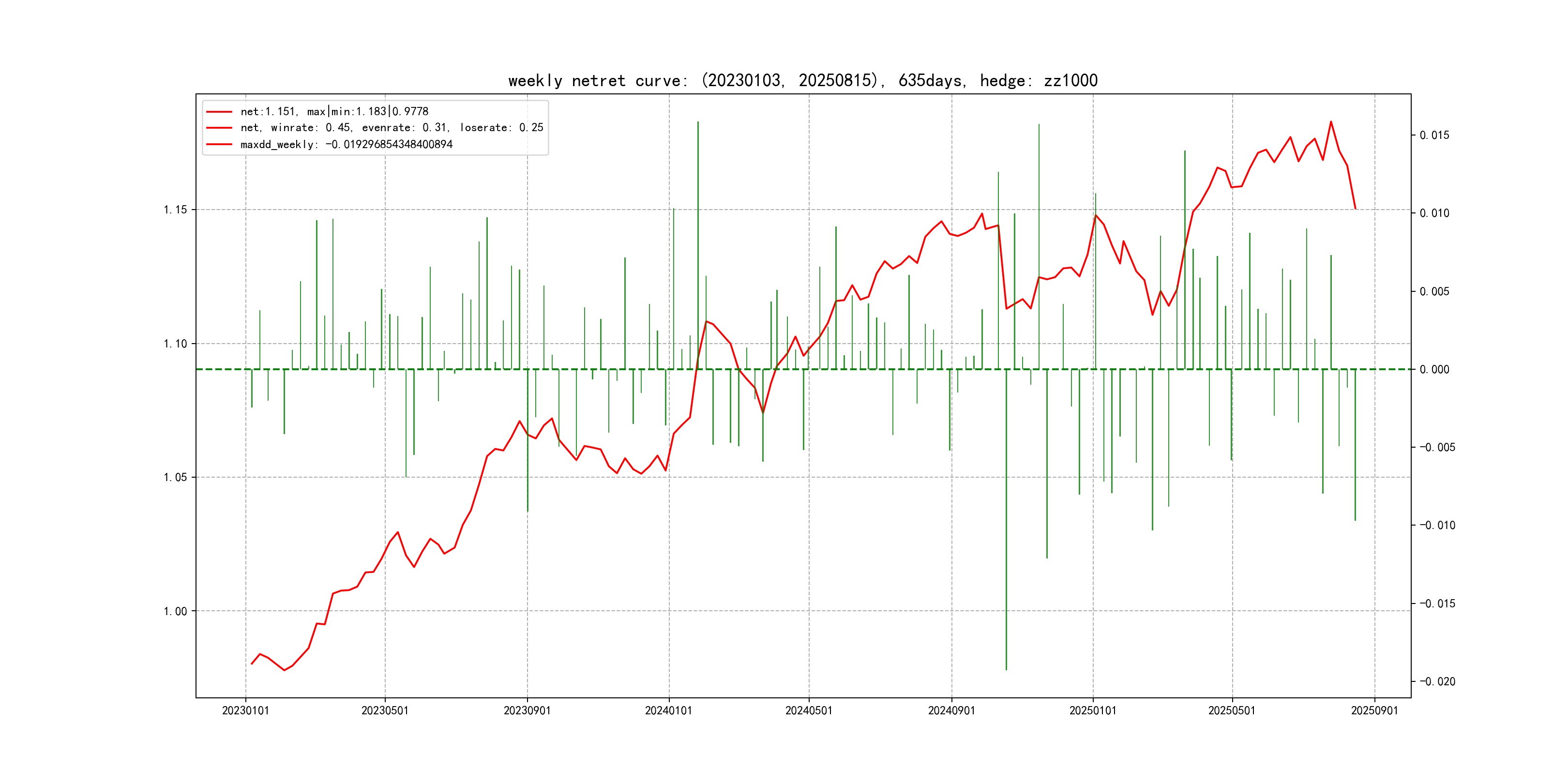Click the 1.15 left y-axis tick label
The width and height of the screenshot is (1568, 784).
[x=175, y=210]
